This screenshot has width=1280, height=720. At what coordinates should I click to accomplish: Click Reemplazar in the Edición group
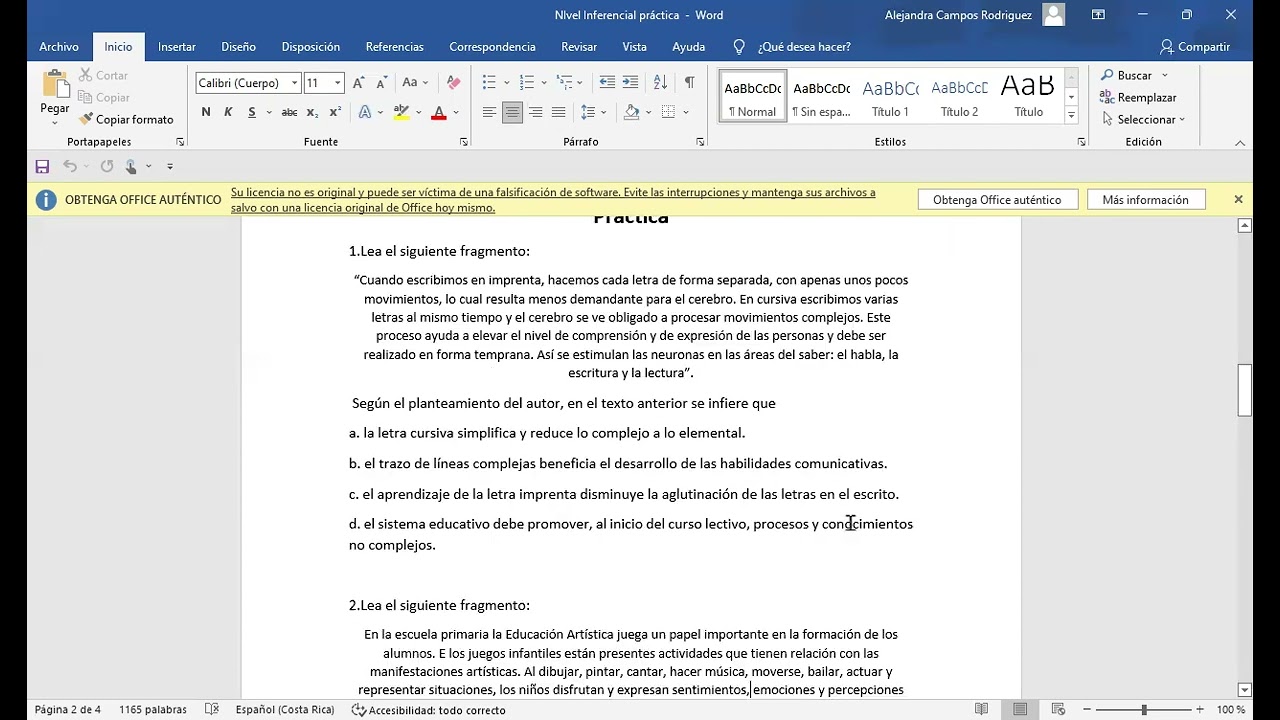(1138, 97)
